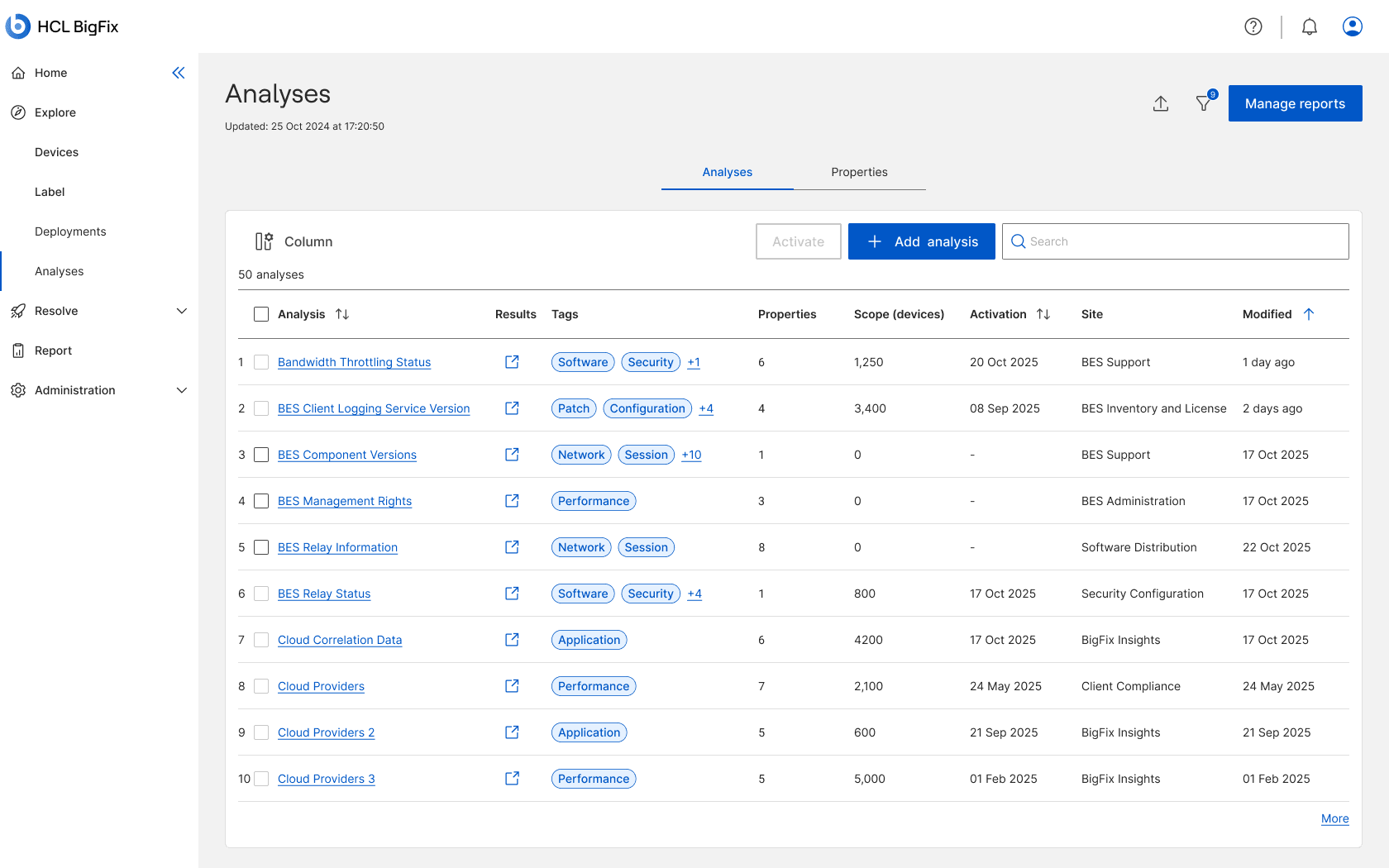1389x868 pixels.
Task: Open the More link below table
Action: (1335, 818)
